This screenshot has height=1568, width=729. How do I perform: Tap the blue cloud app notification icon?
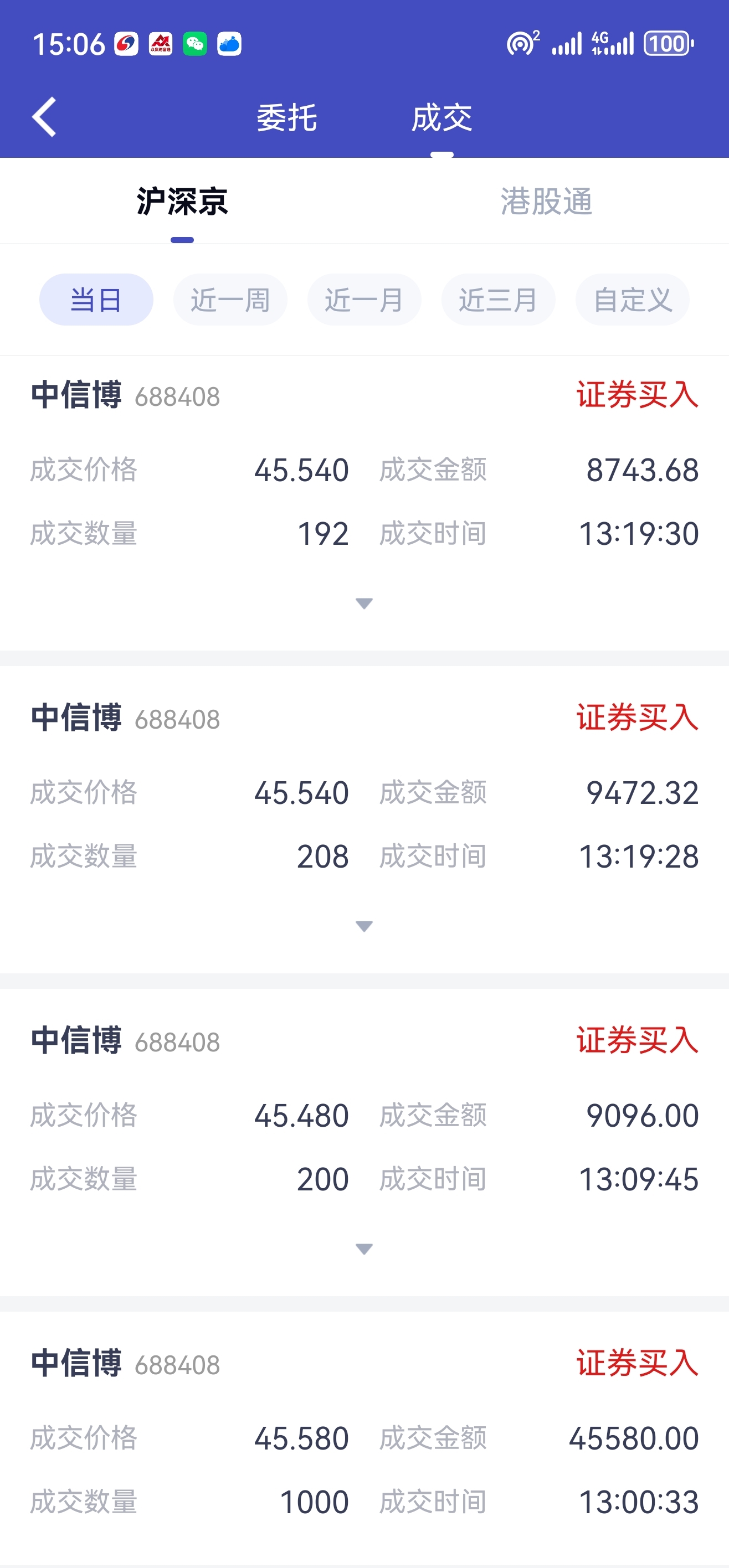coord(229,44)
